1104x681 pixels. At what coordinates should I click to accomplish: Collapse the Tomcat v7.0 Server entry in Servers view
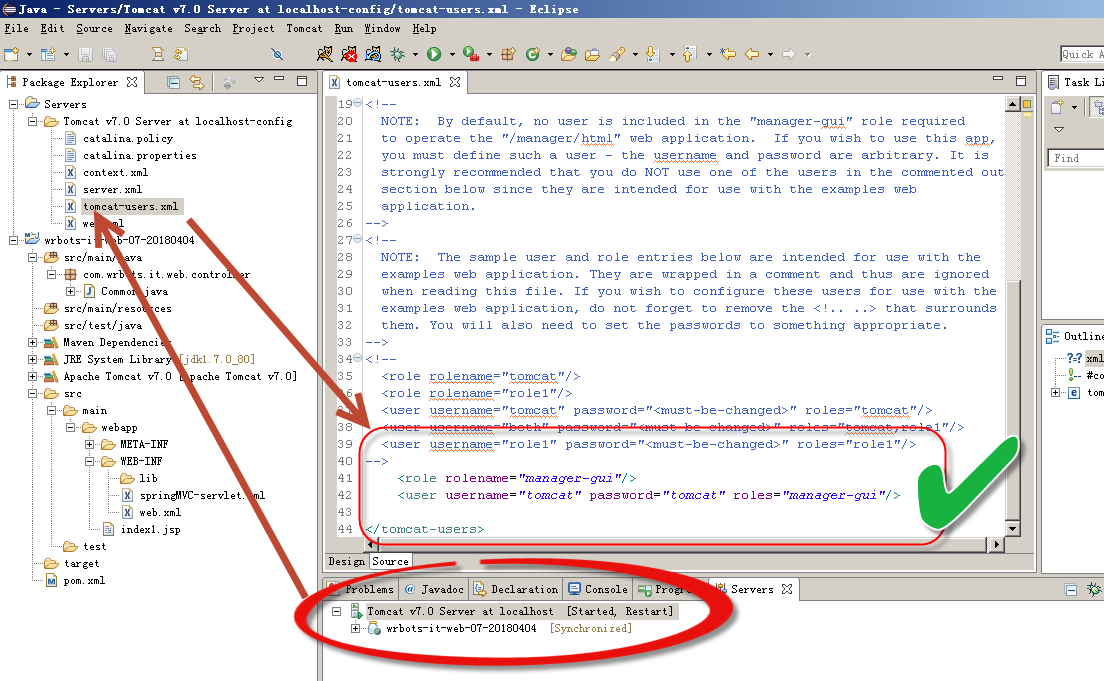click(x=337, y=611)
